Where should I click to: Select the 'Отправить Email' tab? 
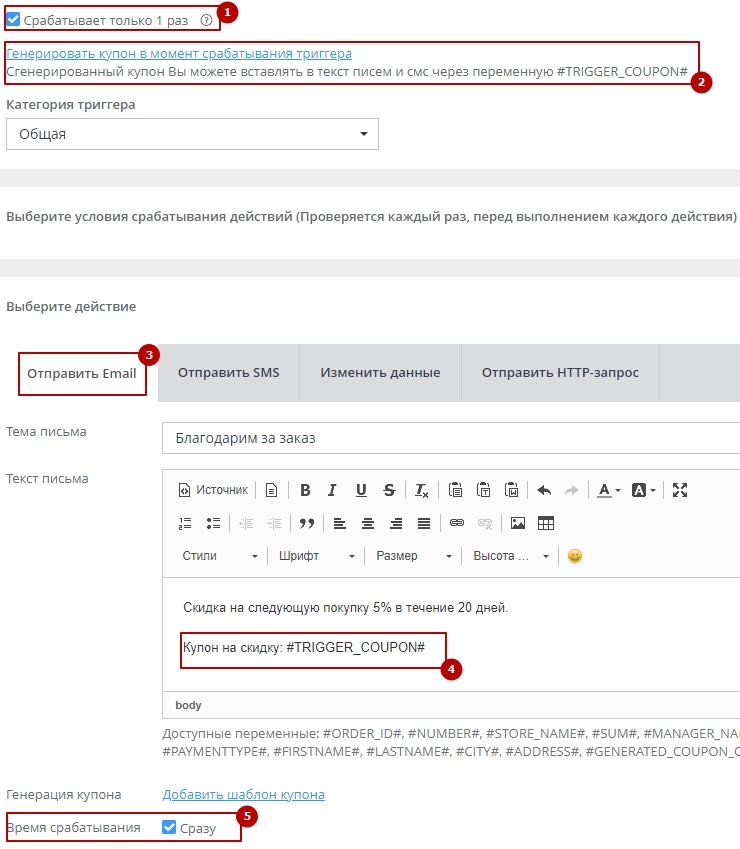click(82, 374)
